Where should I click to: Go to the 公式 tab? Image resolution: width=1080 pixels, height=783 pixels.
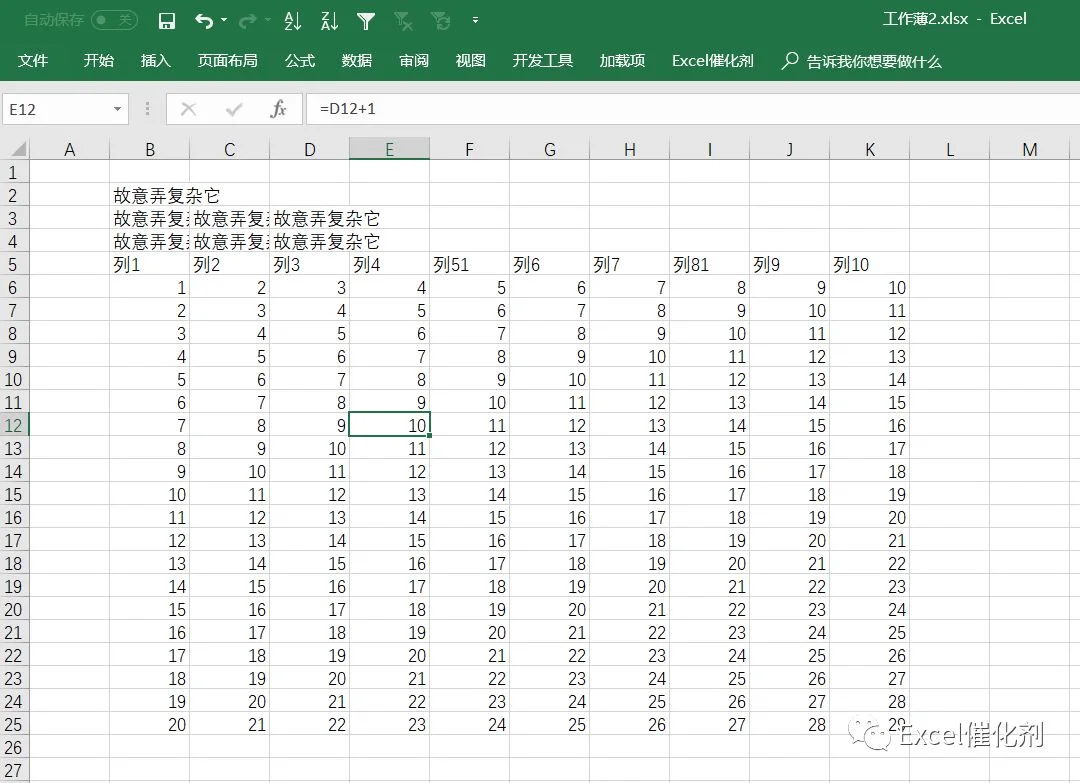click(300, 61)
